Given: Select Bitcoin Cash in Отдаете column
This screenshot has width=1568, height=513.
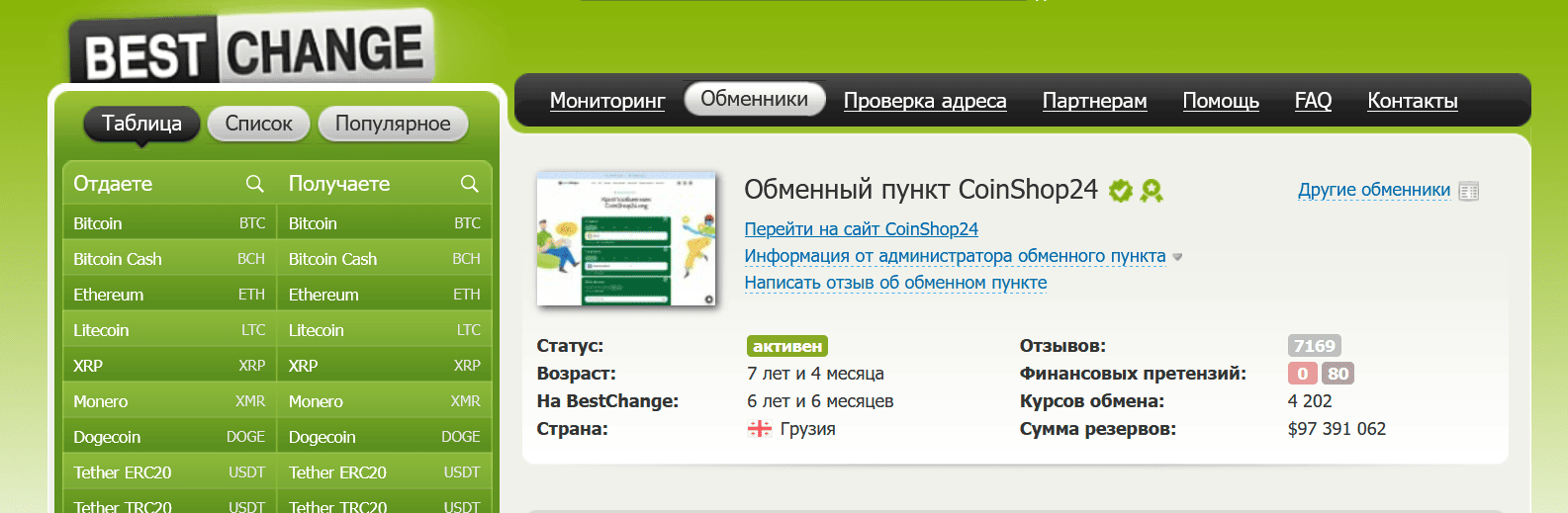Looking at the screenshot, I should (x=169, y=259).
